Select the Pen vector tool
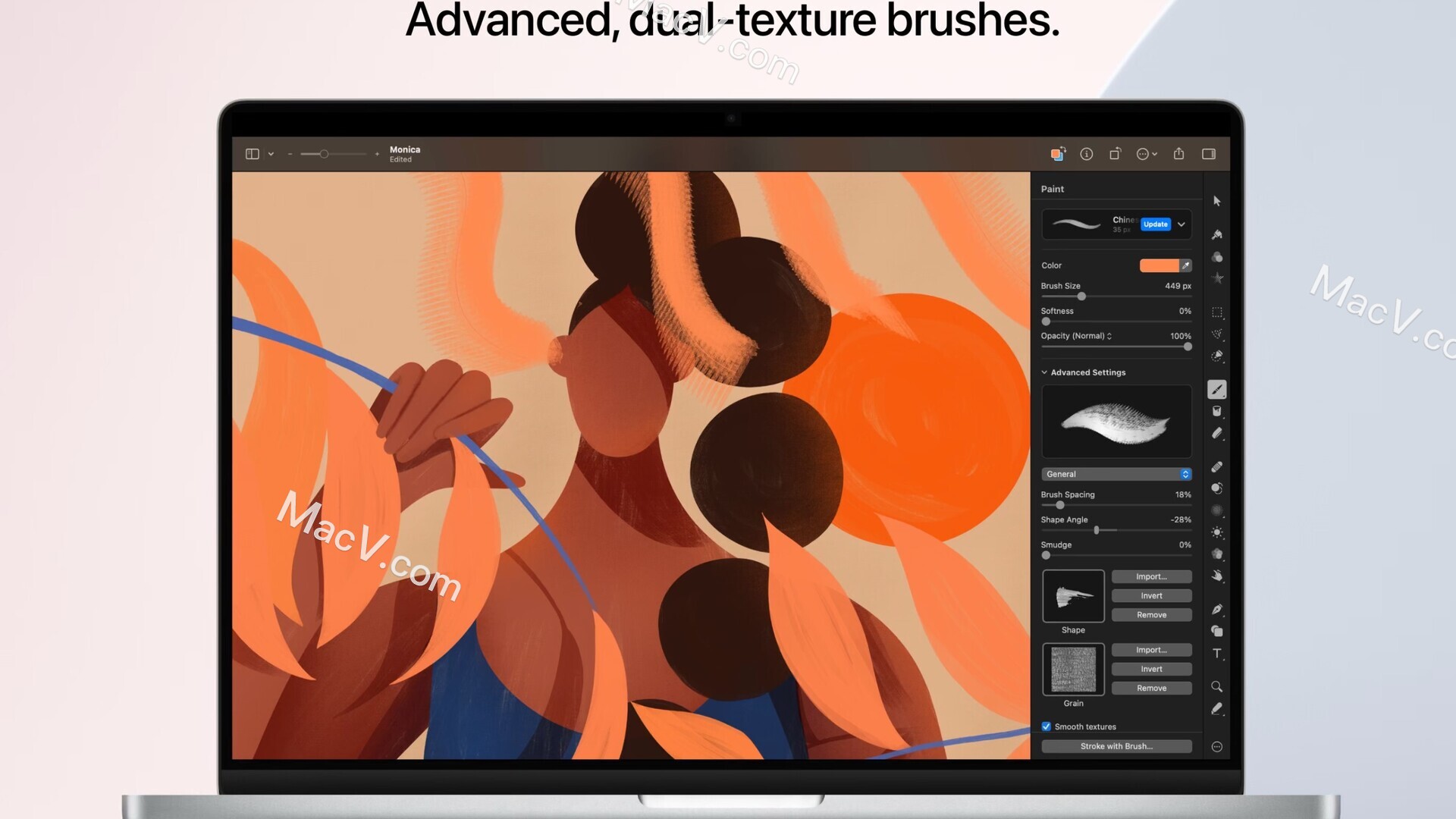The image size is (1456, 819). pos(1216,610)
